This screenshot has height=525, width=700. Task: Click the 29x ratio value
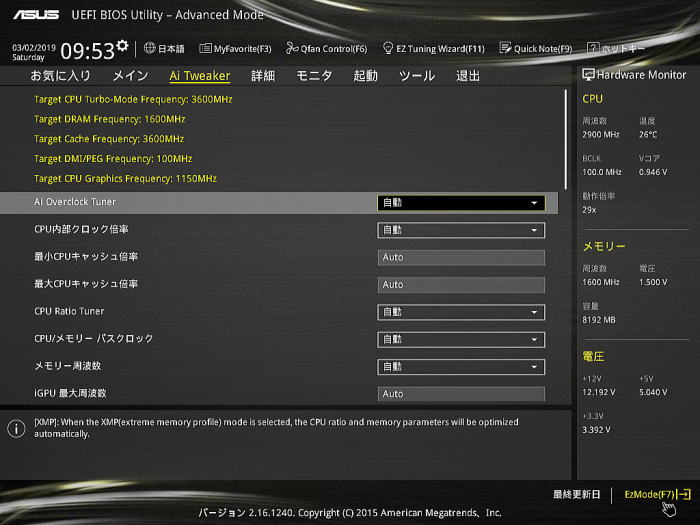click(589, 209)
